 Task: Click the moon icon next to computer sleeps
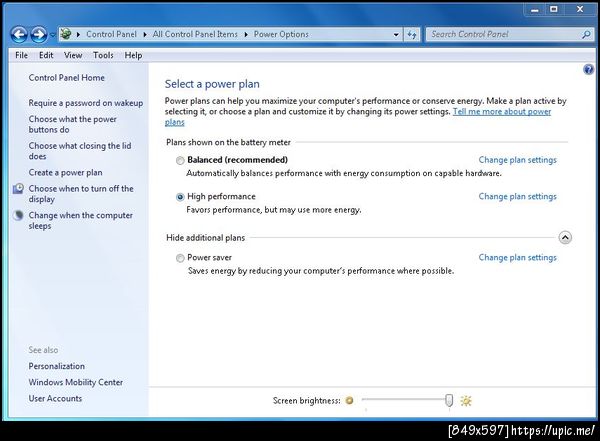click(18, 215)
